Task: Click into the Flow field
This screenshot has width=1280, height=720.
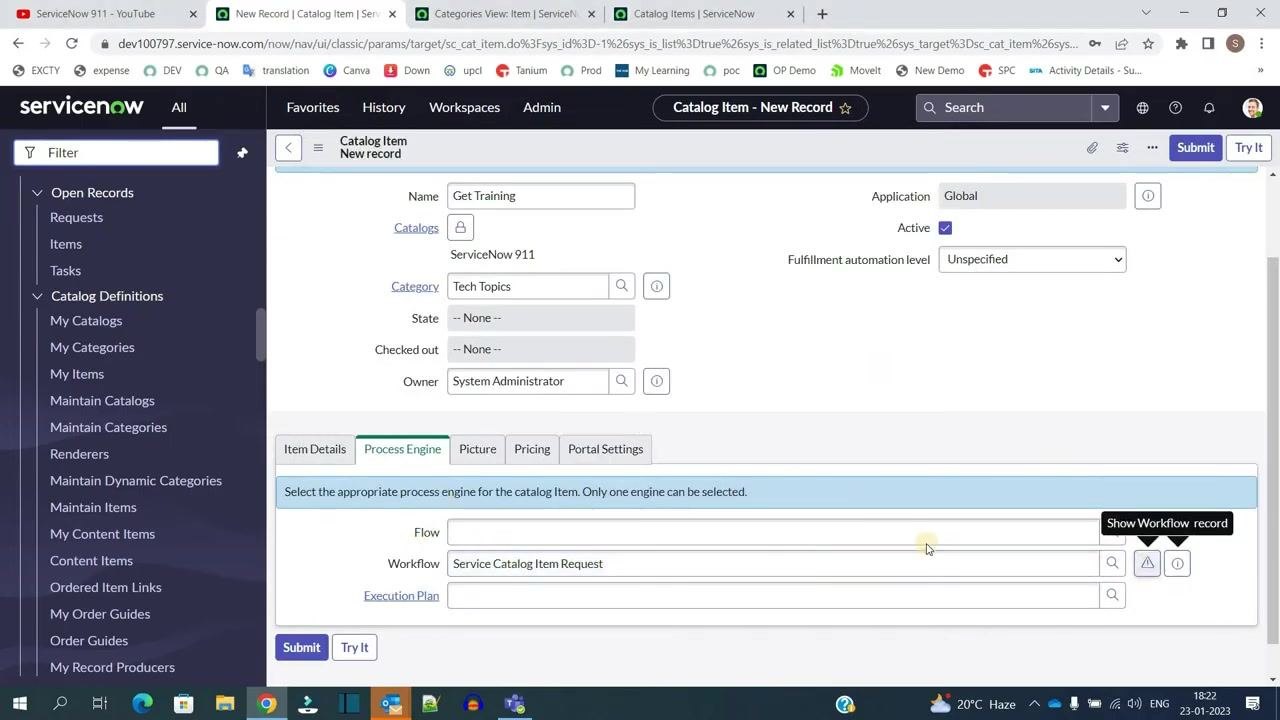Action: tap(773, 533)
